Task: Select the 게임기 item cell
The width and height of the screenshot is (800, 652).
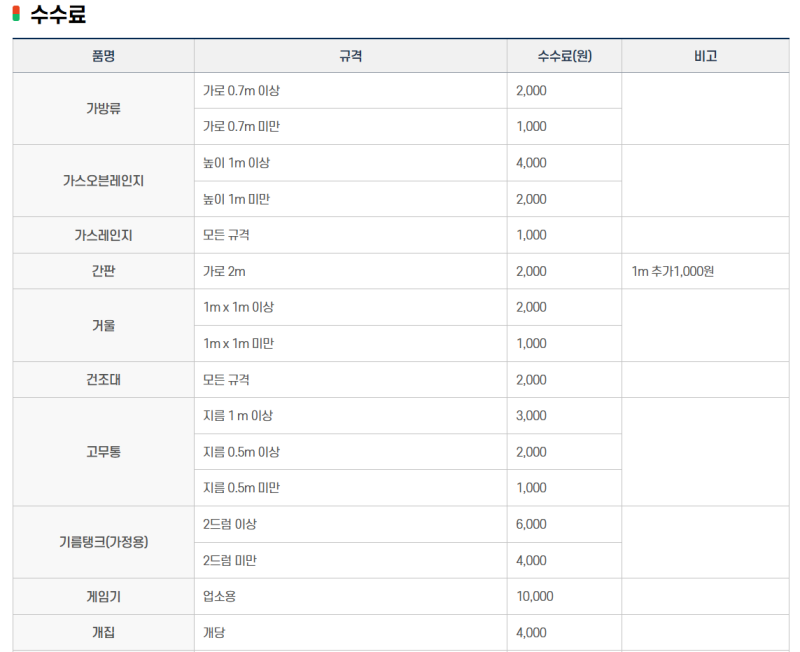Action: tap(104, 596)
